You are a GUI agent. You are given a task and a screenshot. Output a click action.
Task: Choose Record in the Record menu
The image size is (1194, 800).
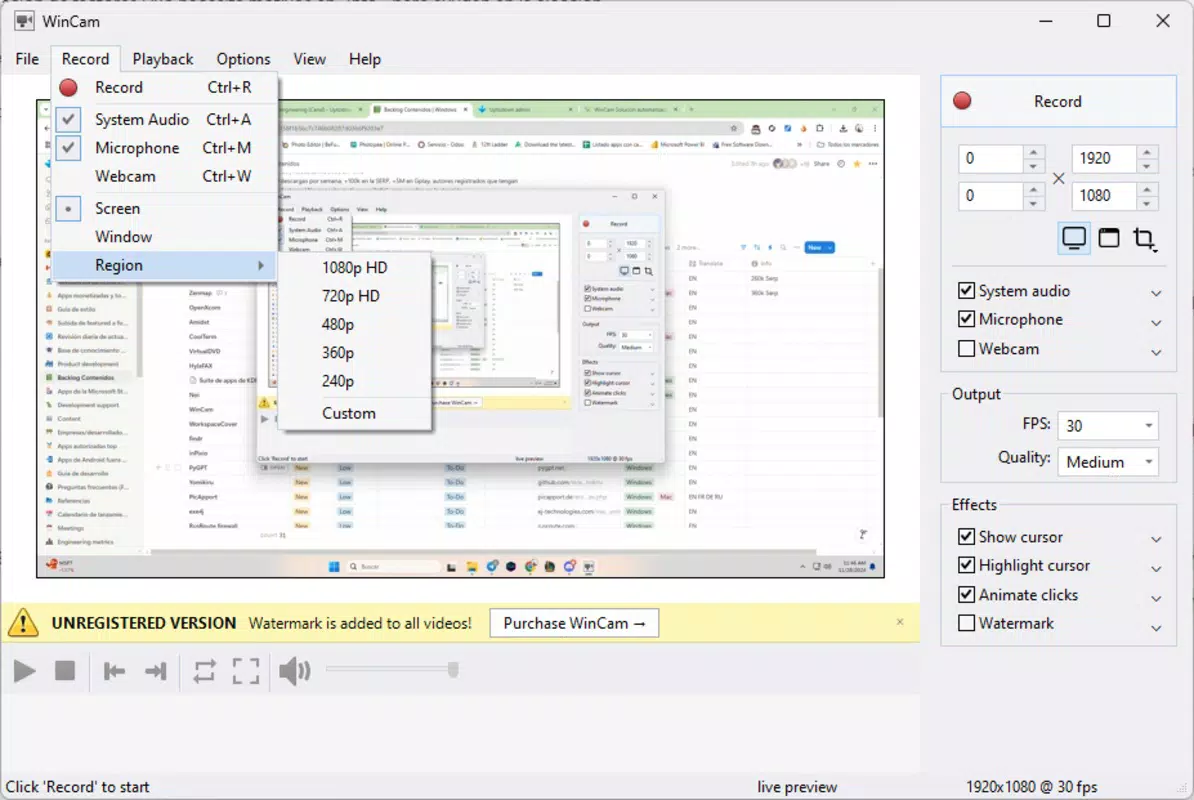pyautogui.click(x=165, y=88)
